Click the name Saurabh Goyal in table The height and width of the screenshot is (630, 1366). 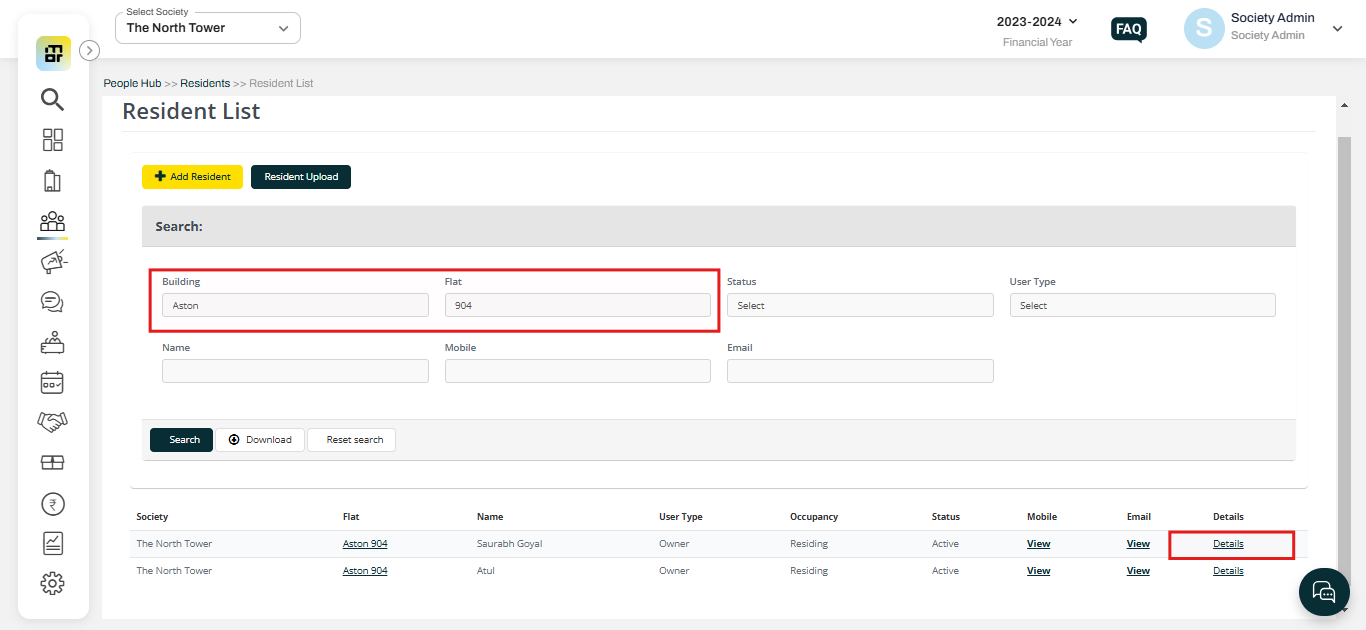coord(510,544)
